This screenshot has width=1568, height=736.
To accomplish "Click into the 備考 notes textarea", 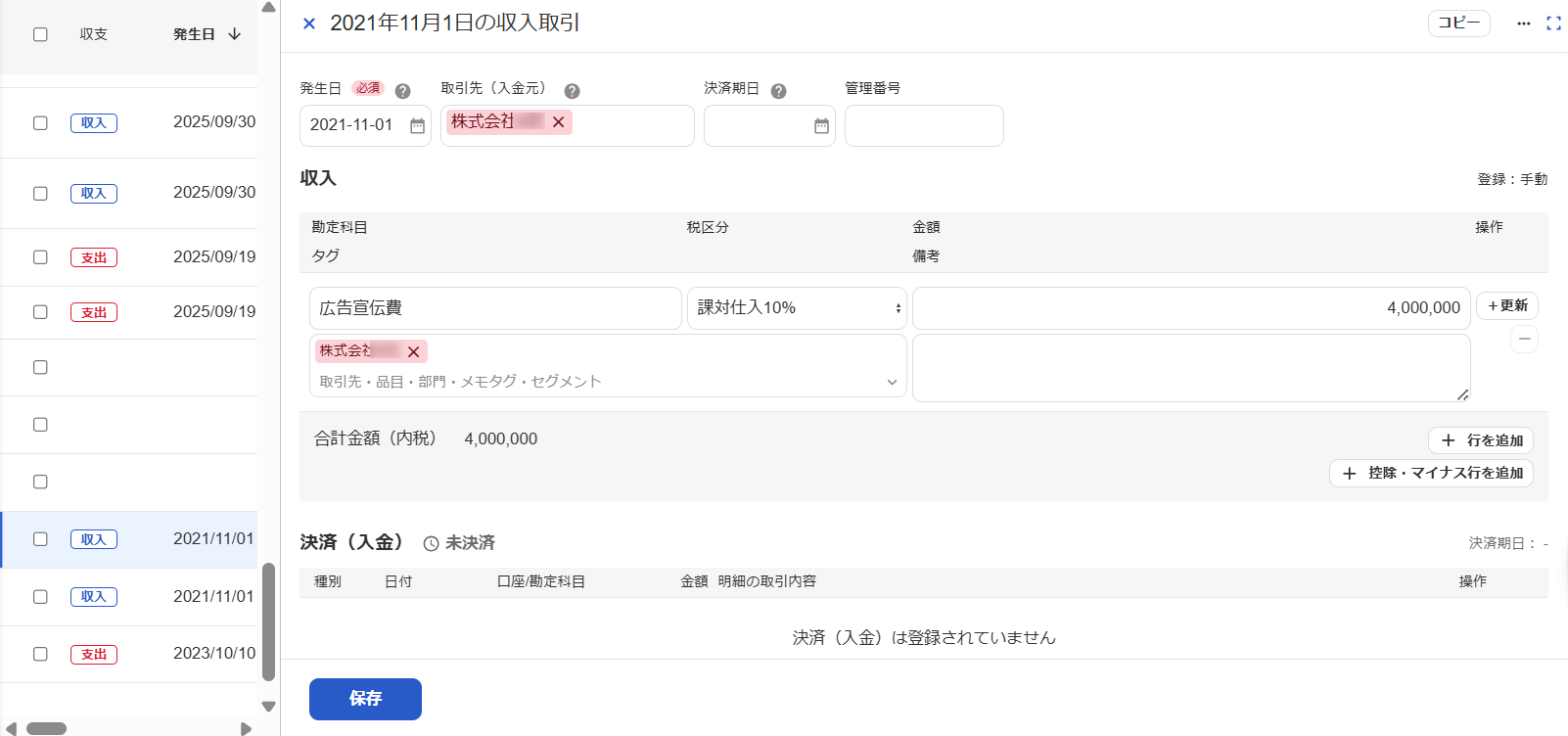I will [x=1191, y=368].
